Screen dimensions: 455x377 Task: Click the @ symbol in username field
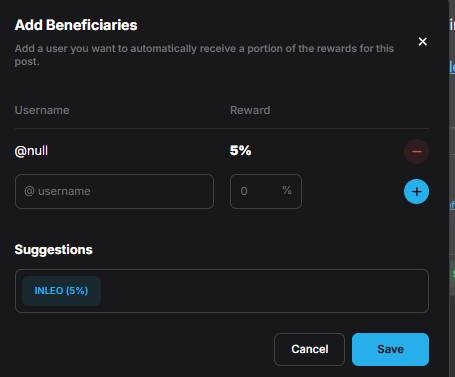(29, 191)
